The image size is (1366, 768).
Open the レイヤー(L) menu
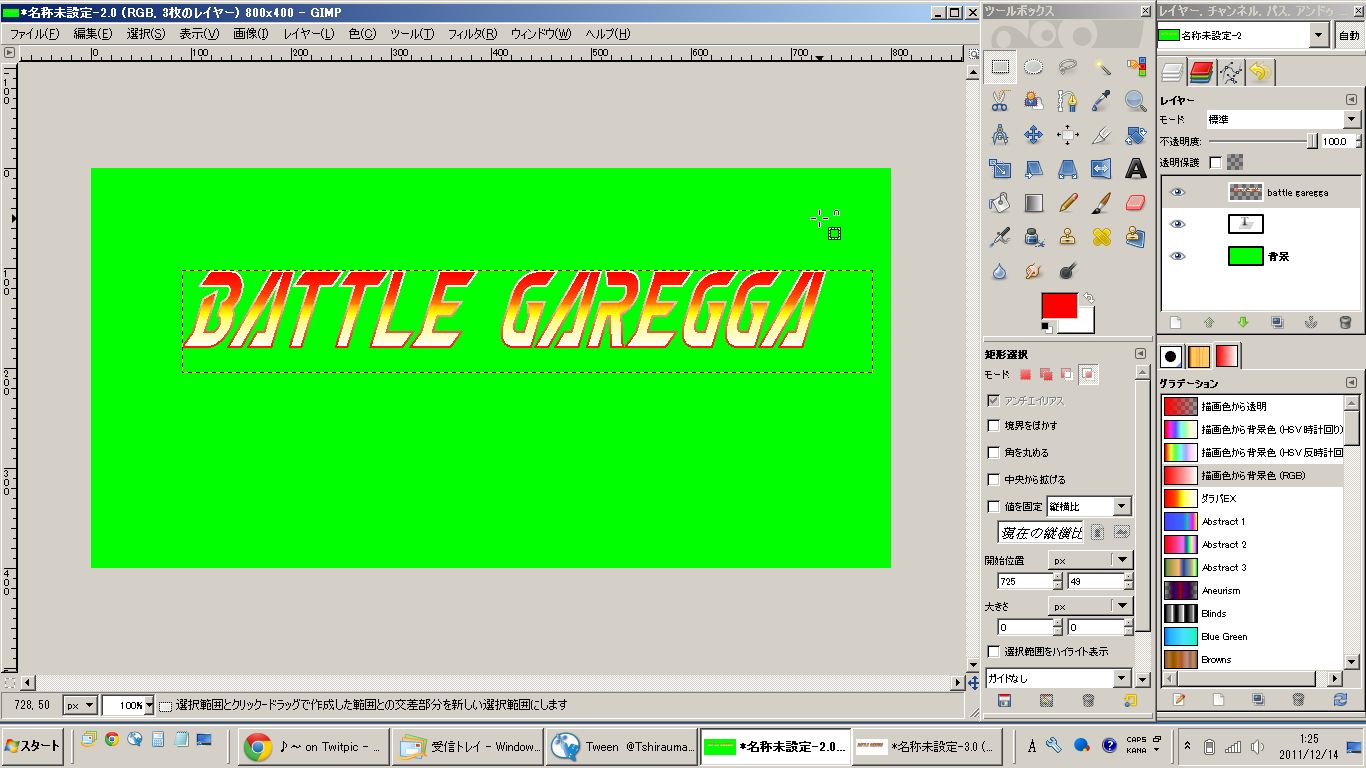(x=309, y=33)
